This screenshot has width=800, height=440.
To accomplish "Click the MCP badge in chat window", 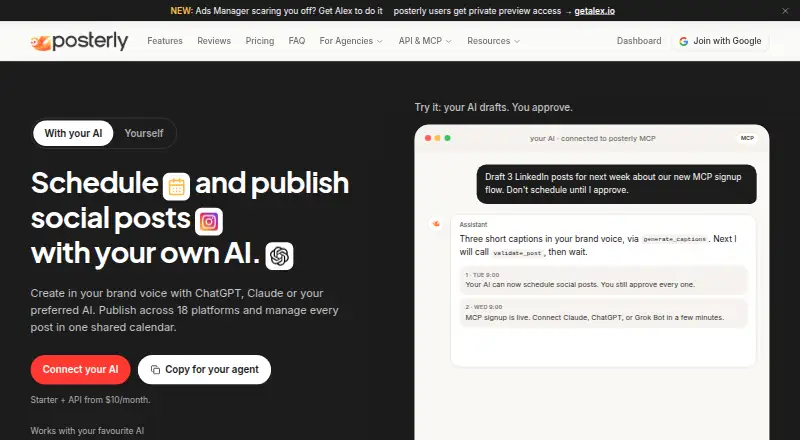I will (747, 138).
